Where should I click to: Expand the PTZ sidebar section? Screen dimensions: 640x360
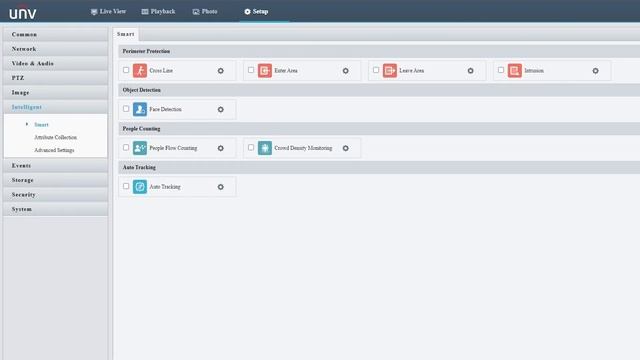pyautogui.click(x=56, y=78)
